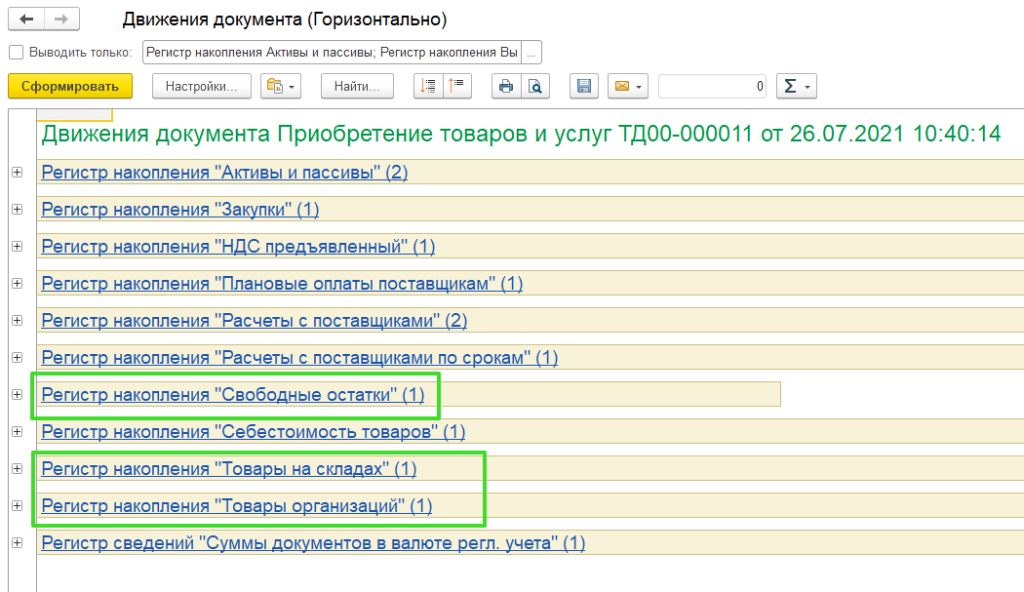Click the Найти... button
This screenshot has width=1024, height=592.
pyautogui.click(x=357, y=86)
